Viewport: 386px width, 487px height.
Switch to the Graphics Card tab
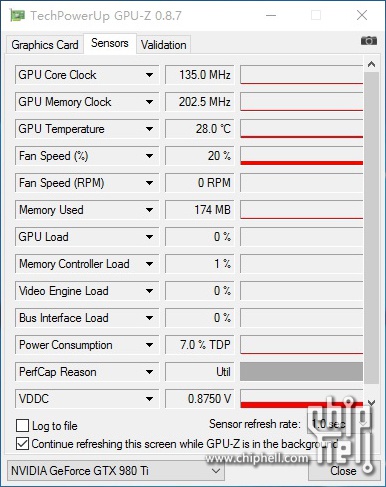pyautogui.click(x=45, y=45)
